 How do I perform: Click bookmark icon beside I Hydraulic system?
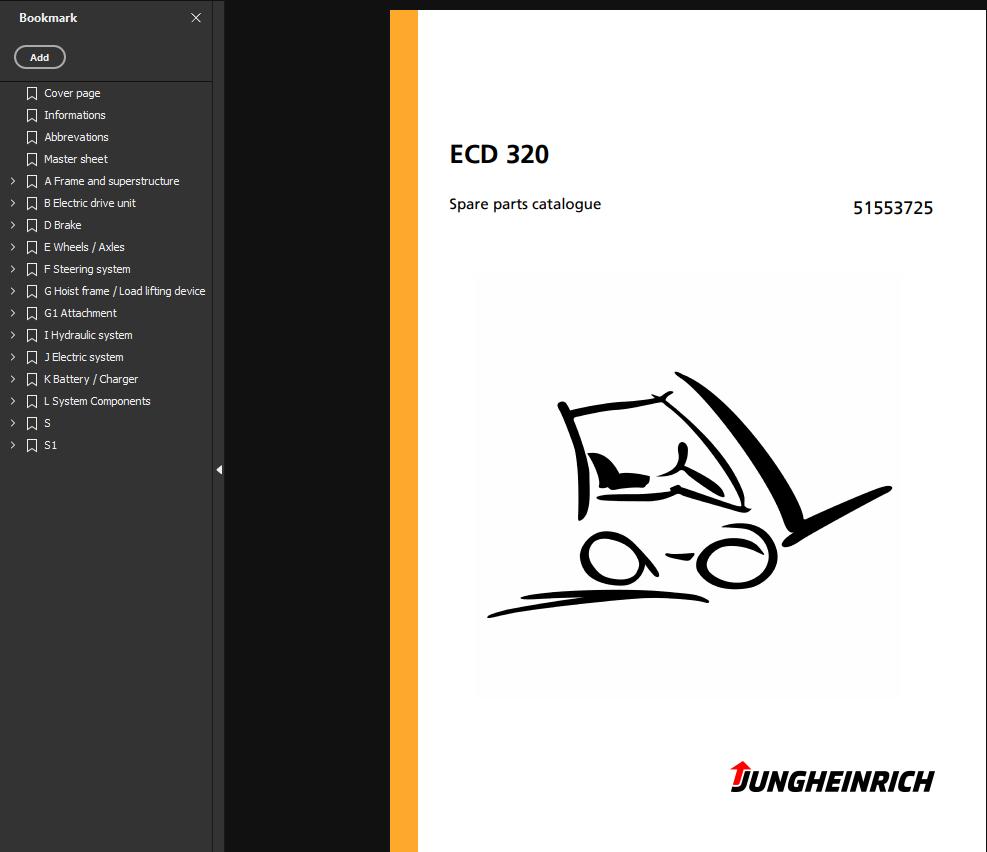pyautogui.click(x=31, y=335)
